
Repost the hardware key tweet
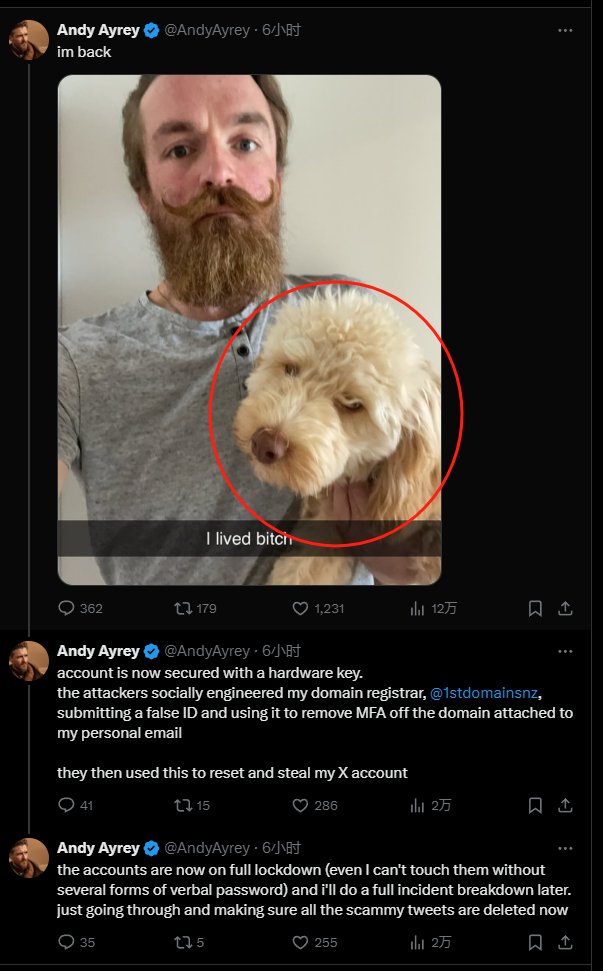(184, 805)
